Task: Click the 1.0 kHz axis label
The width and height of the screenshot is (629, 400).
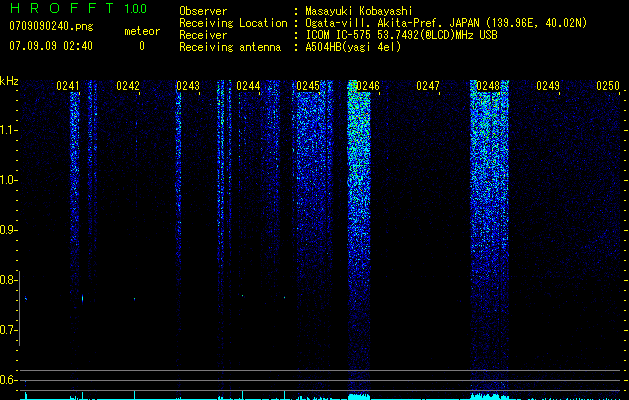Action: (x=8, y=180)
